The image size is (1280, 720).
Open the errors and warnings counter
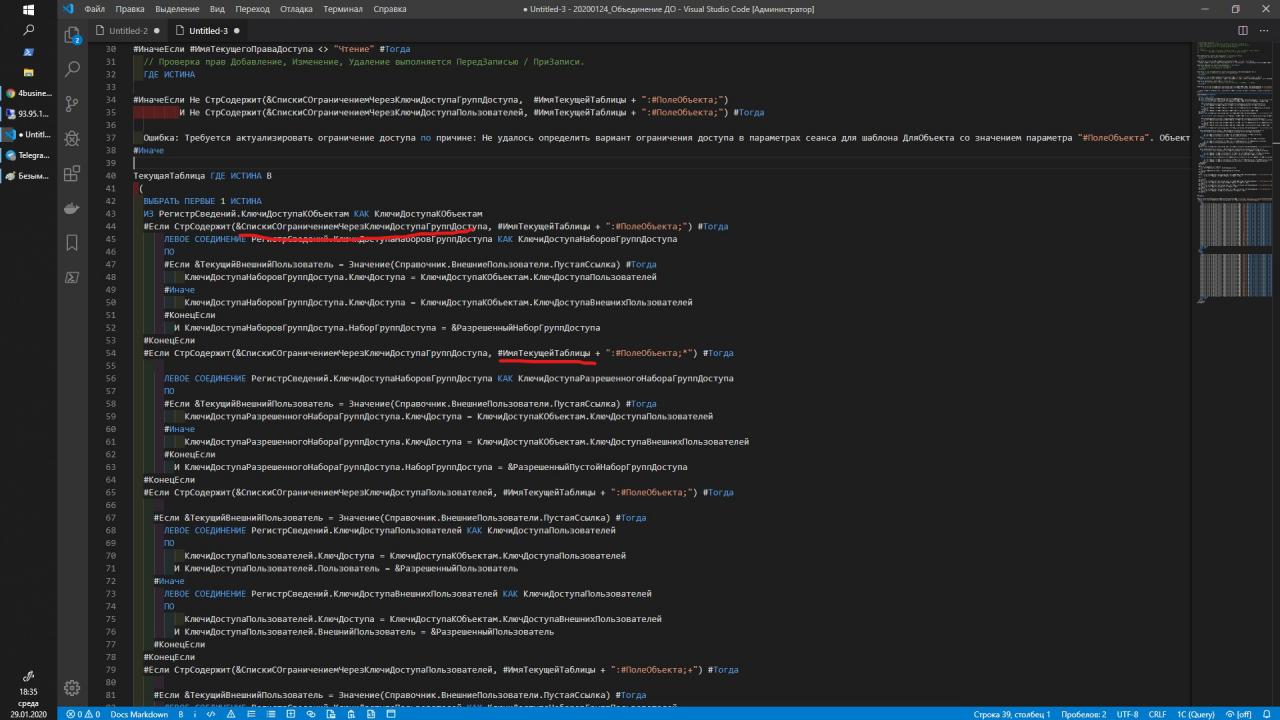(83, 714)
